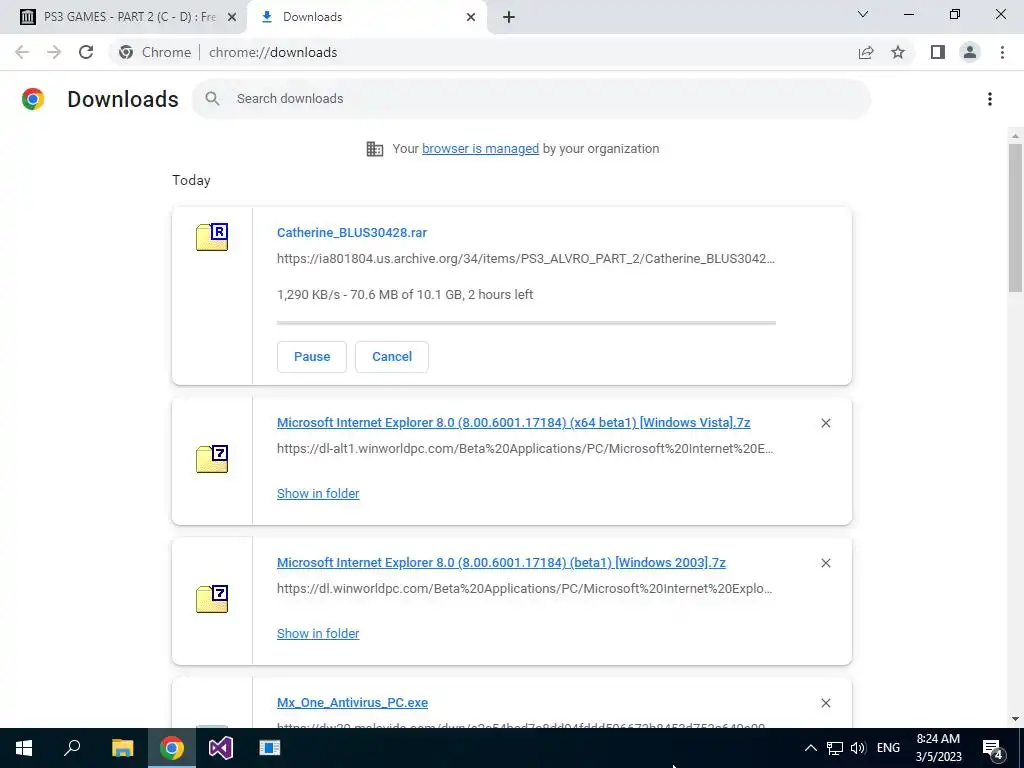1024x768 pixels.
Task: Show Windows Vista.7z in folder
Action: [x=318, y=494]
